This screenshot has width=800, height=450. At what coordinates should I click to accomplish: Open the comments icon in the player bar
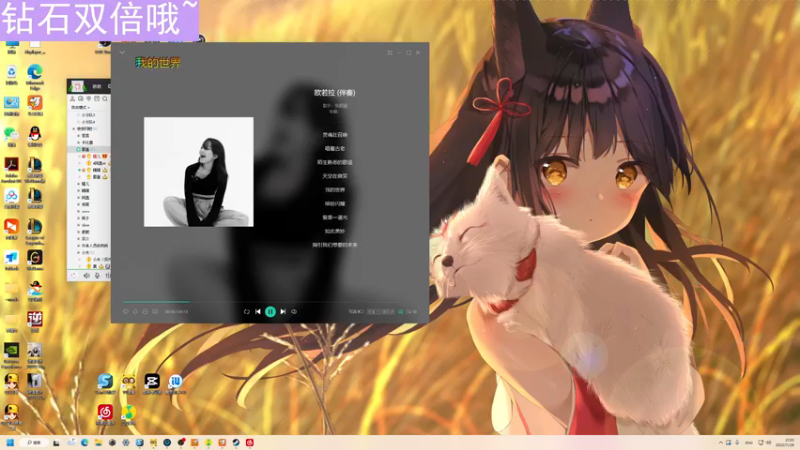pos(155,311)
